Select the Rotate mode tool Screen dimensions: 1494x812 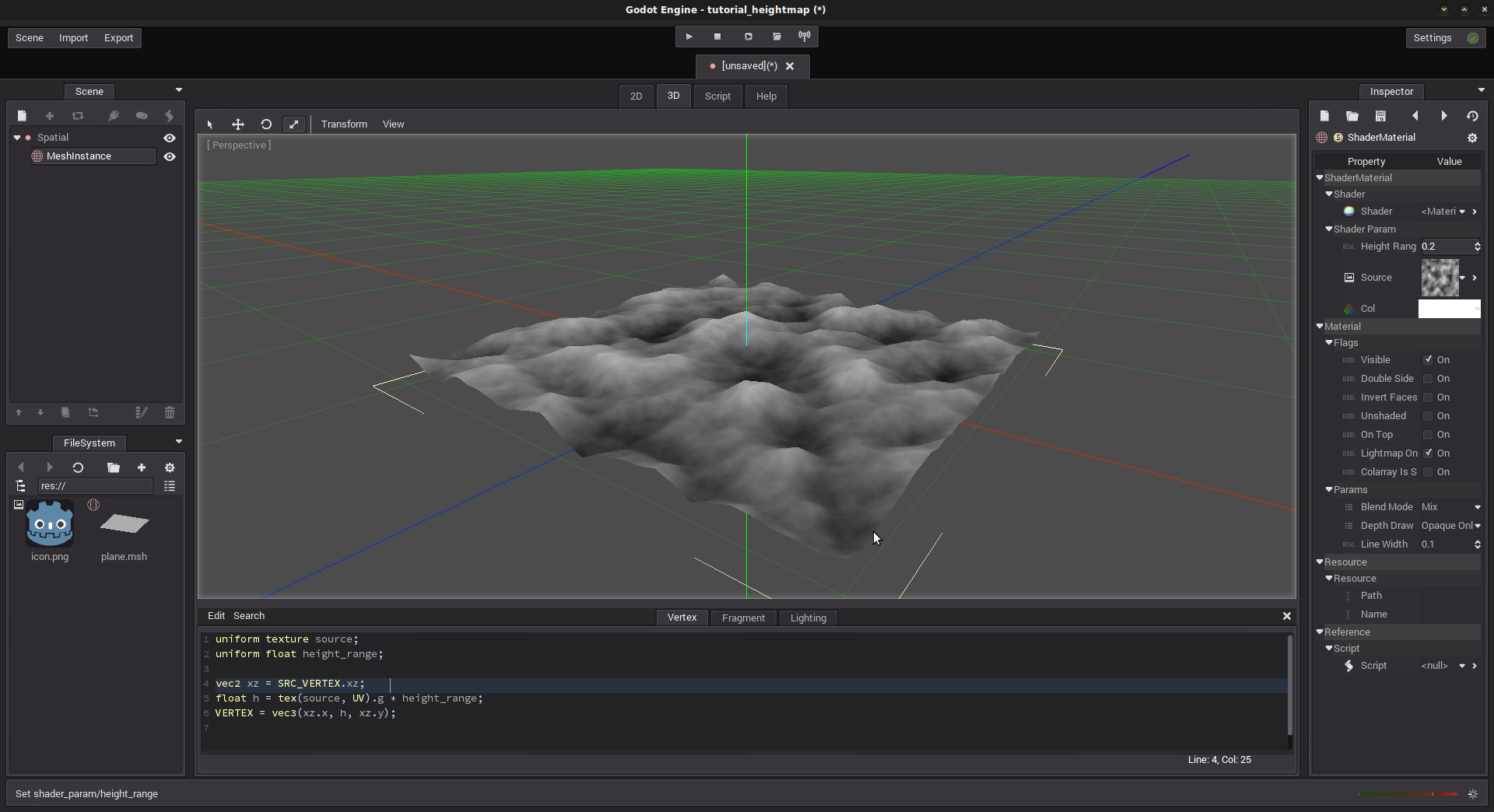click(x=266, y=124)
